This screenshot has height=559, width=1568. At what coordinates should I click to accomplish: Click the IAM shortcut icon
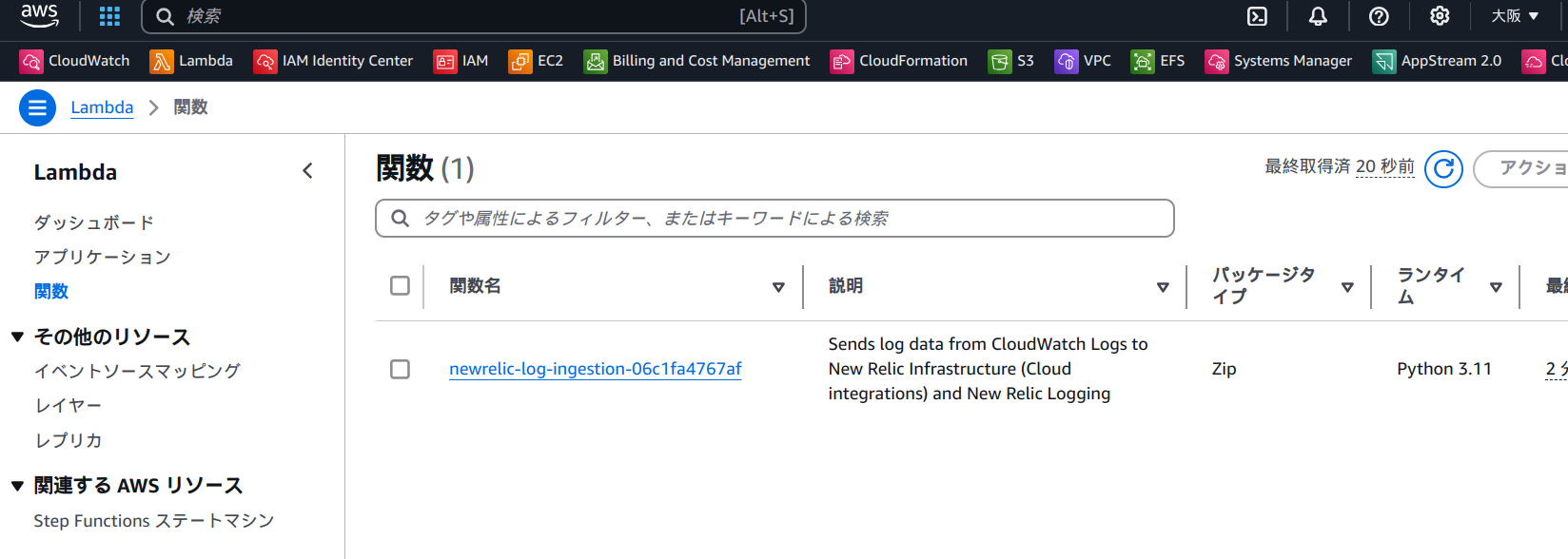tap(445, 61)
